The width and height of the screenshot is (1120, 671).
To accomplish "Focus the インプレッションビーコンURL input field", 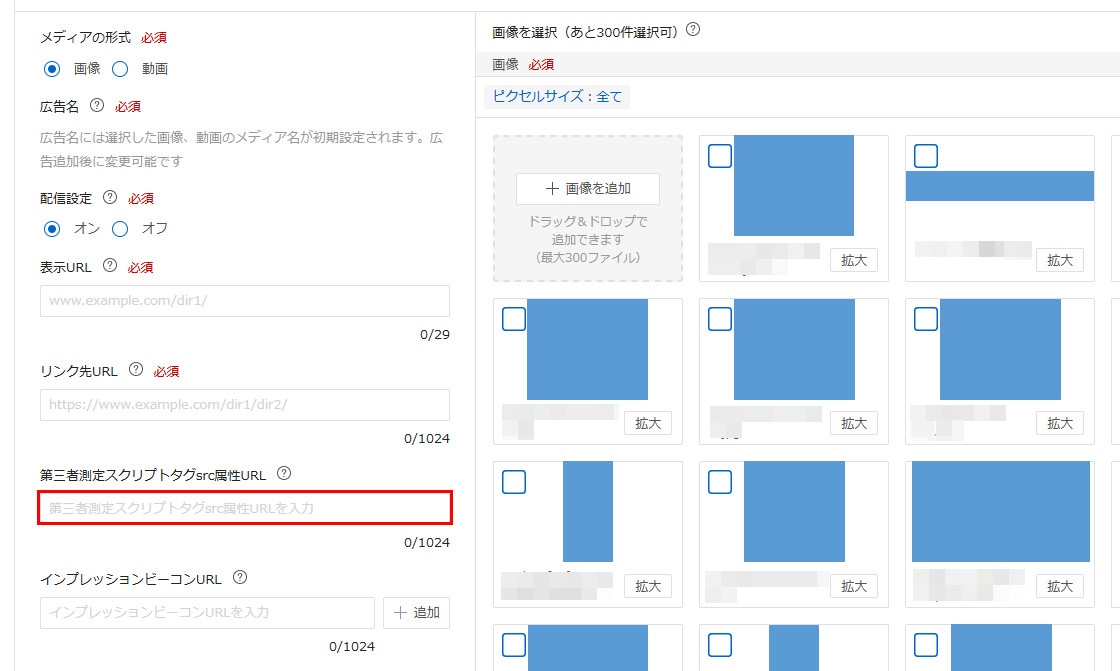I will [207, 612].
